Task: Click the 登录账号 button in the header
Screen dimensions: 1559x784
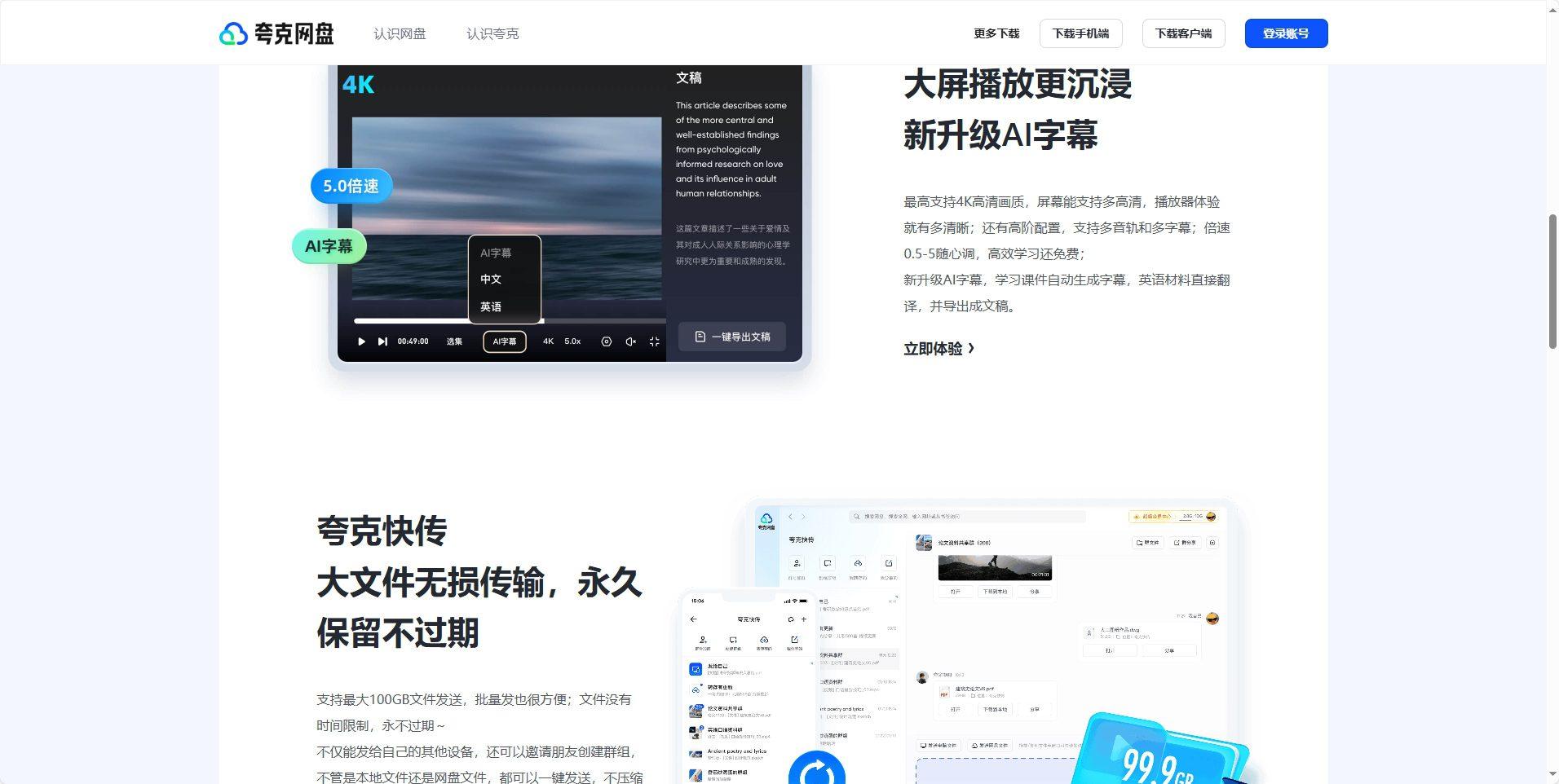Action: point(1286,33)
